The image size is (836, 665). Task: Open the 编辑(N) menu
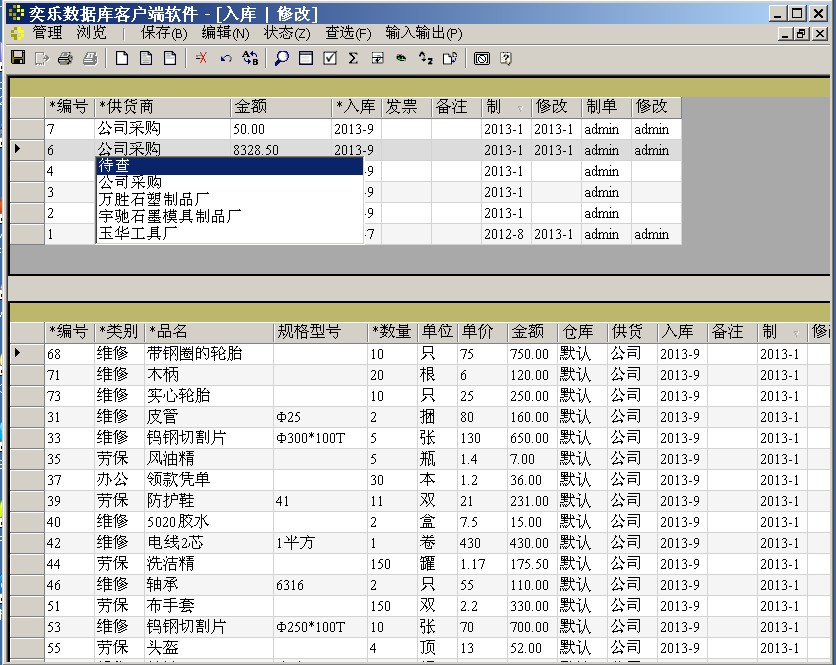(225, 33)
